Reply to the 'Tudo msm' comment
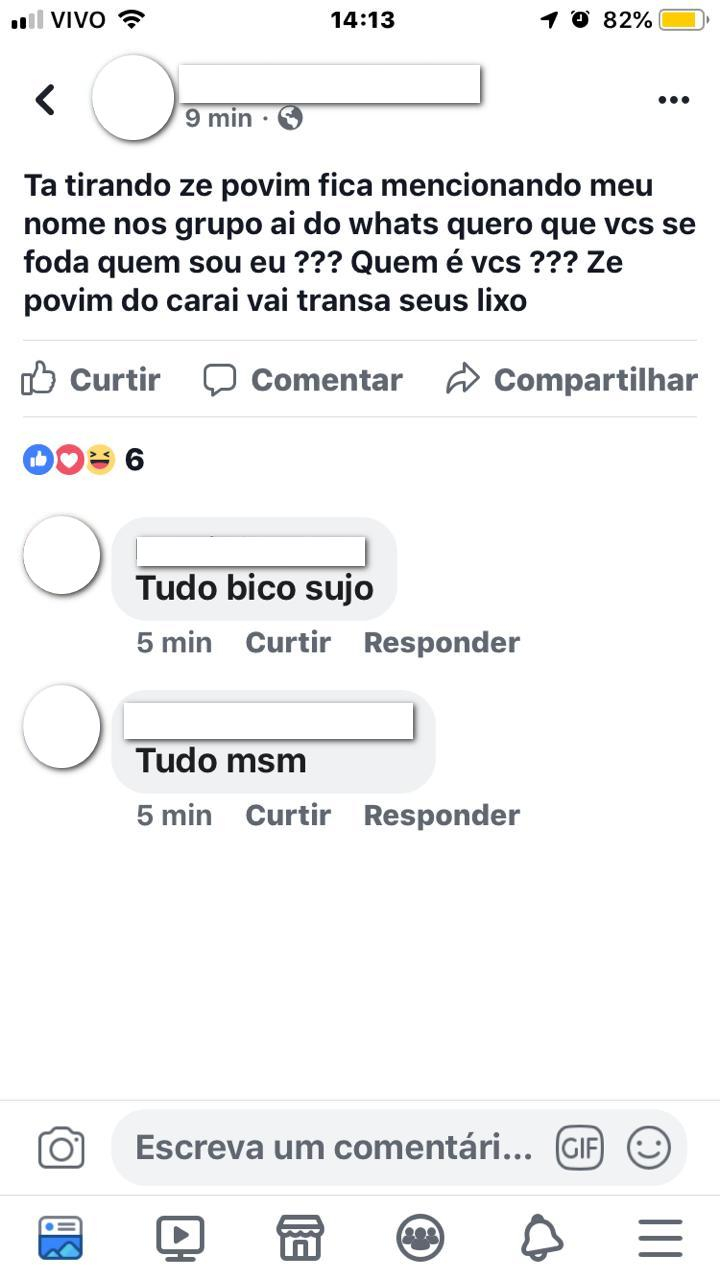The height and width of the screenshot is (1280, 720). coord(441,815)
